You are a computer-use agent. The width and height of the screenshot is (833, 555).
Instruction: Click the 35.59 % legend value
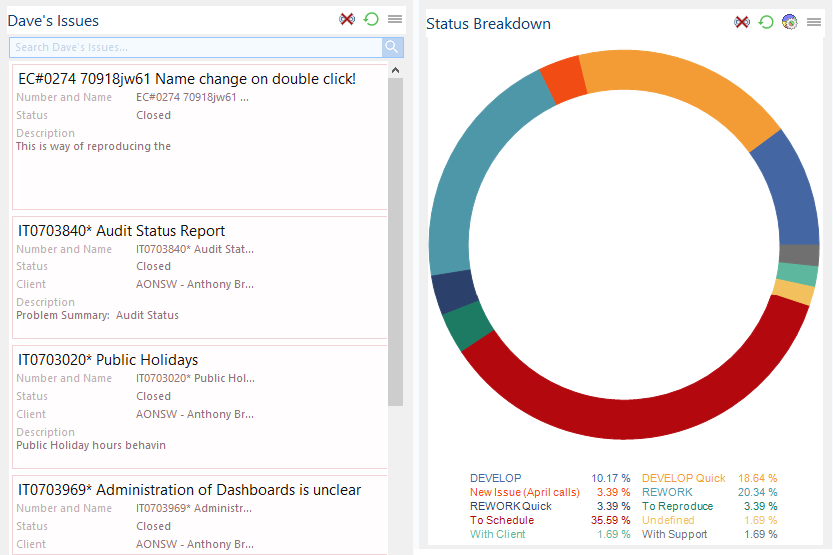pyautogui.click(x=610, y=520)
